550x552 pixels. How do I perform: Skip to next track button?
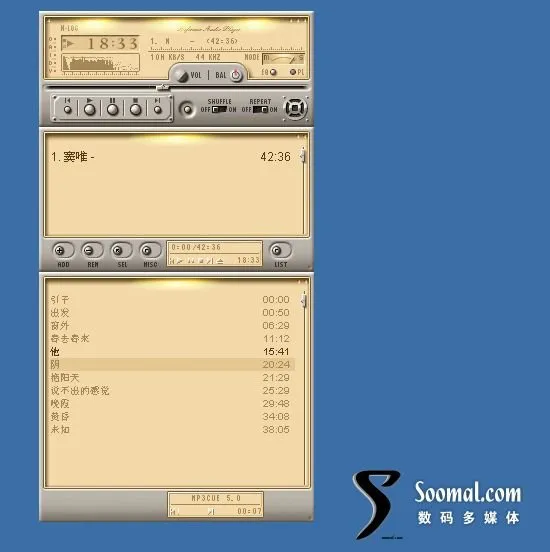pos(158,109)
